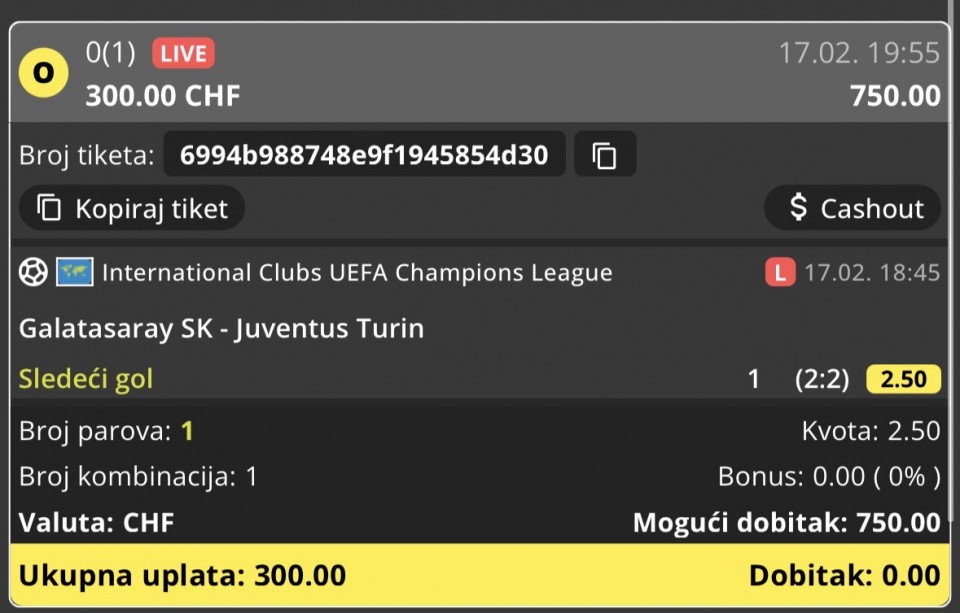Click the Sledeći gol market label
Screen dimensions: 960x613
point(86,379)
